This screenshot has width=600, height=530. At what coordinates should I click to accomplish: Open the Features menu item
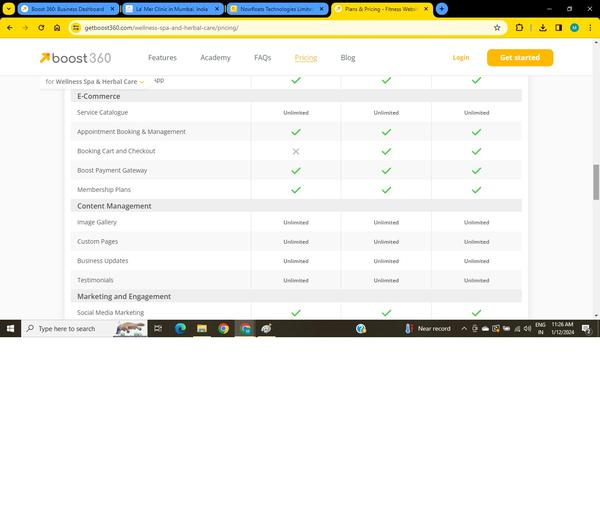[162, 58]
